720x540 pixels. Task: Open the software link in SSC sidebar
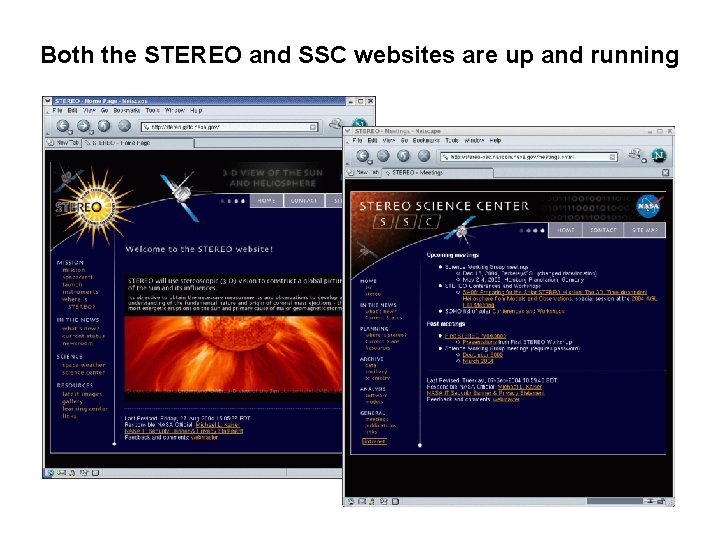(x=376, y=395)
